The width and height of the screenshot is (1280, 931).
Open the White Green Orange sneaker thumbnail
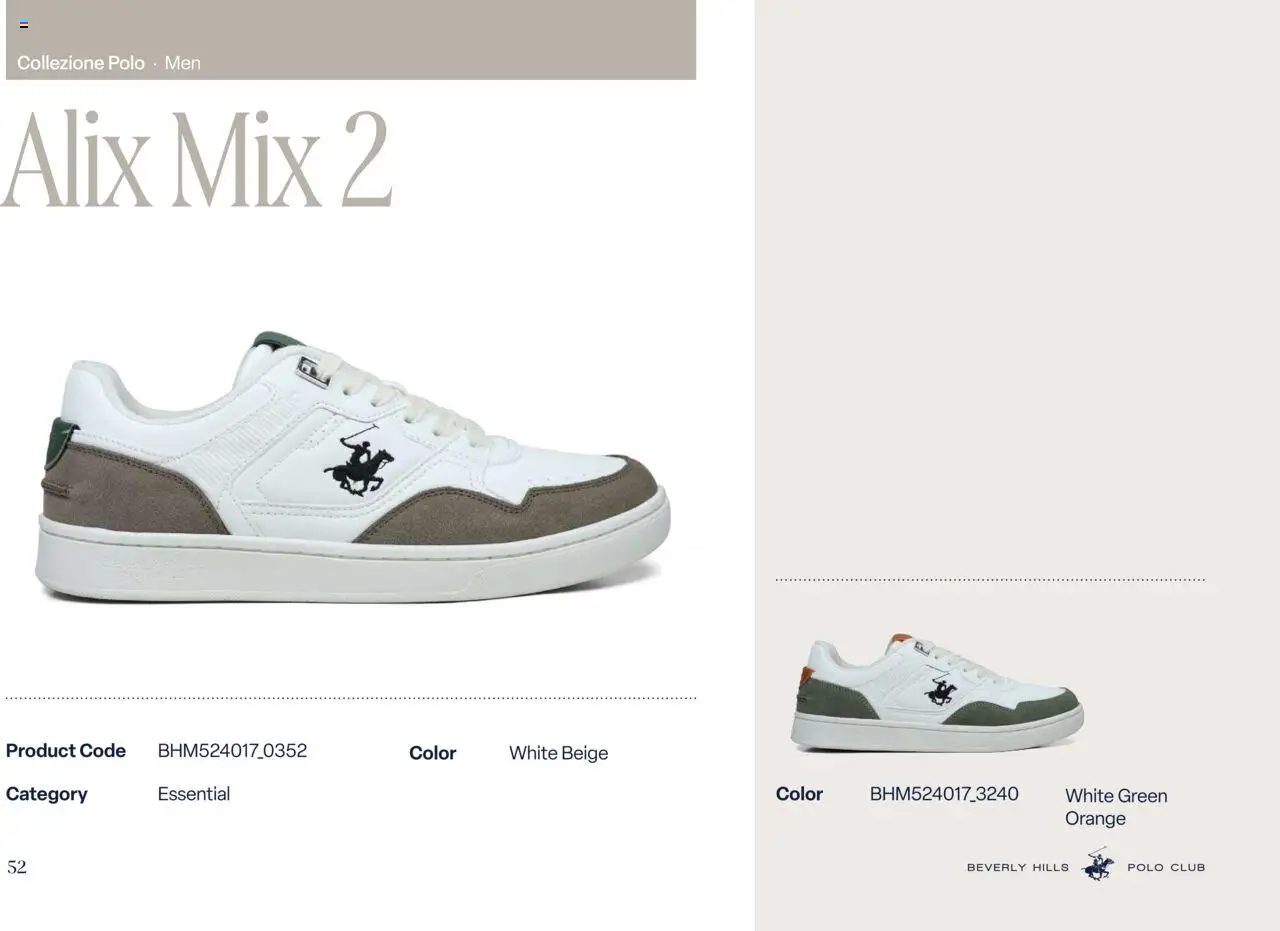[937, 692]
